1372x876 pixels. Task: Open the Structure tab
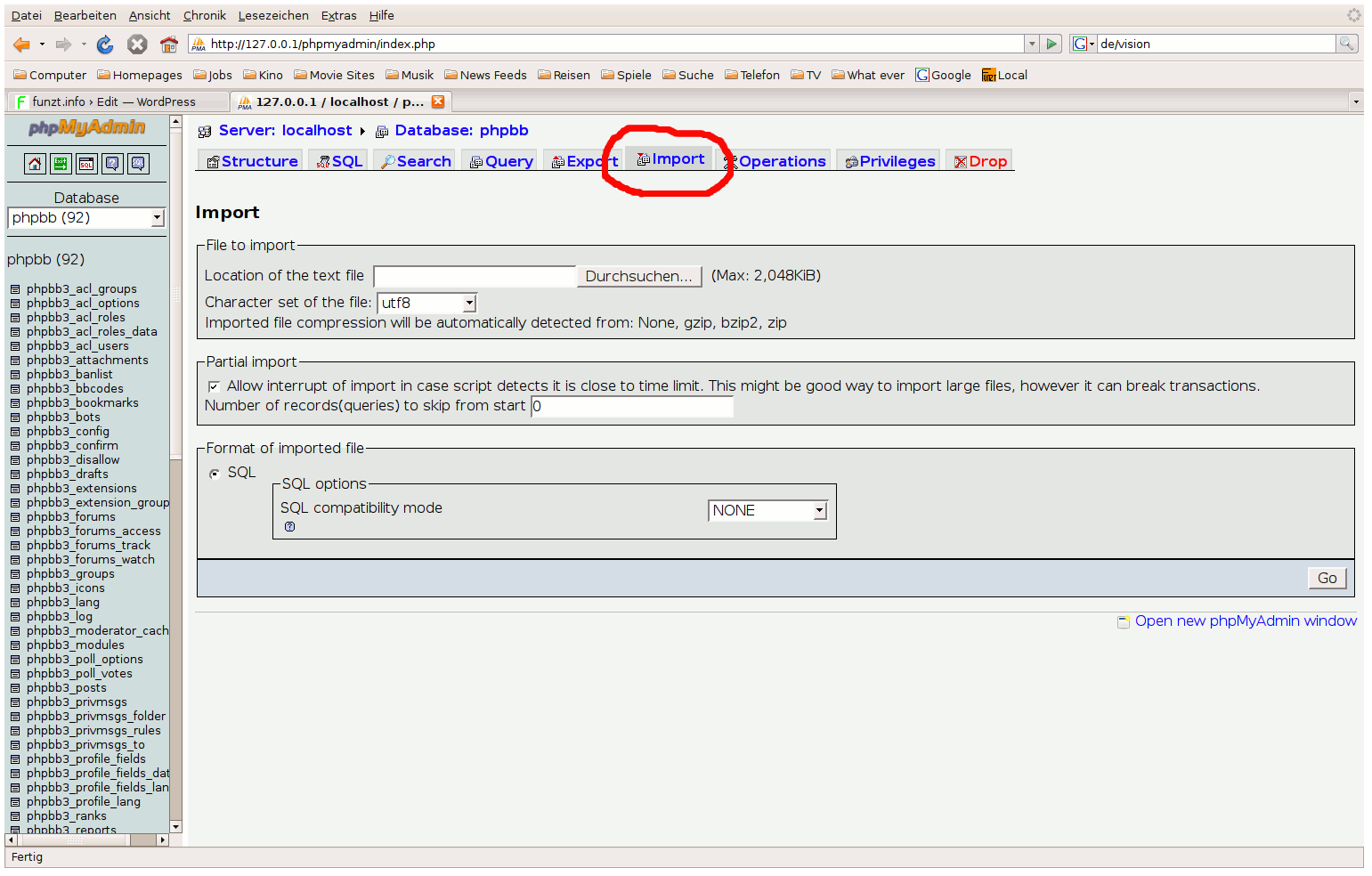pos(252,162)
